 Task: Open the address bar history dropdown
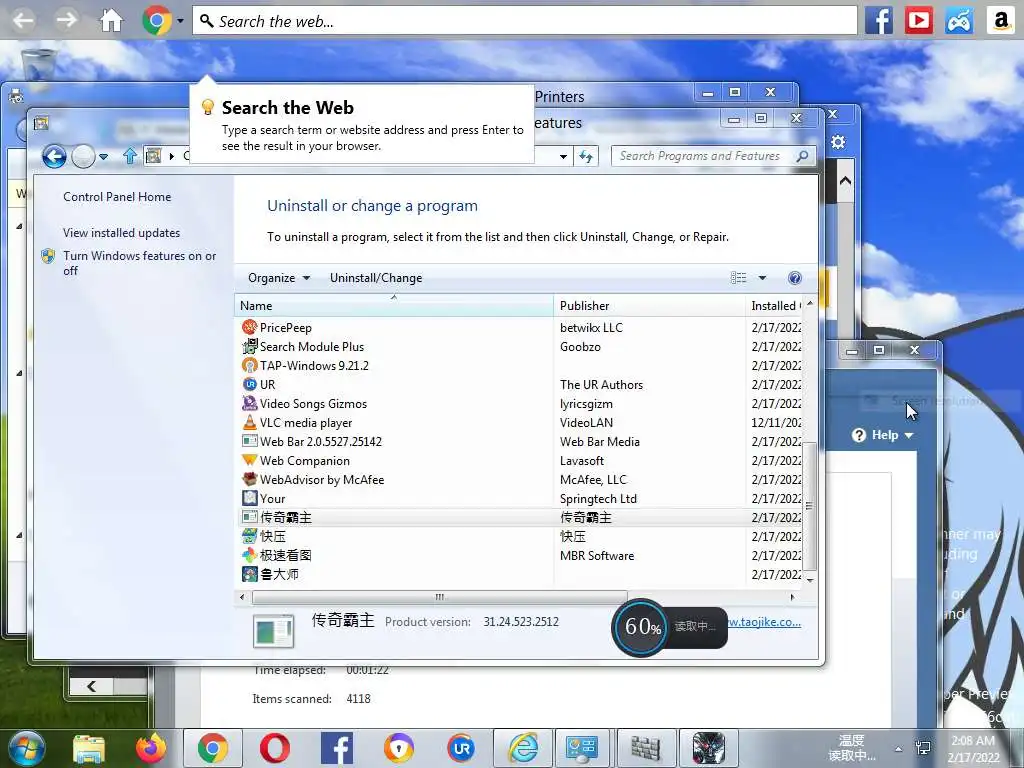(x=563, y=157)
